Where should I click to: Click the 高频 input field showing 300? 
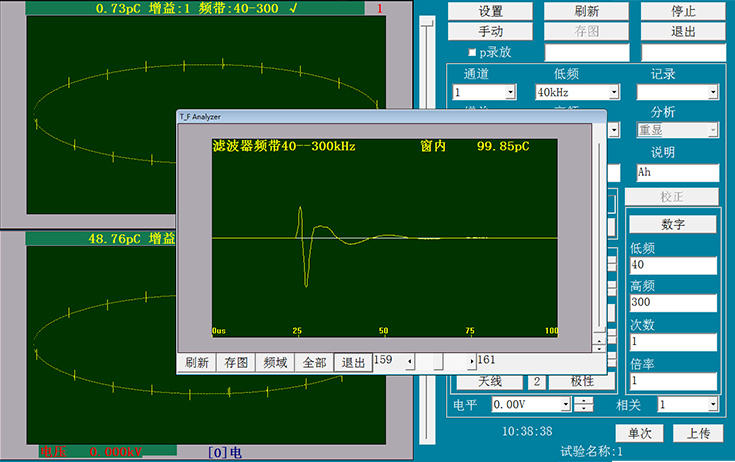(672, 303)
